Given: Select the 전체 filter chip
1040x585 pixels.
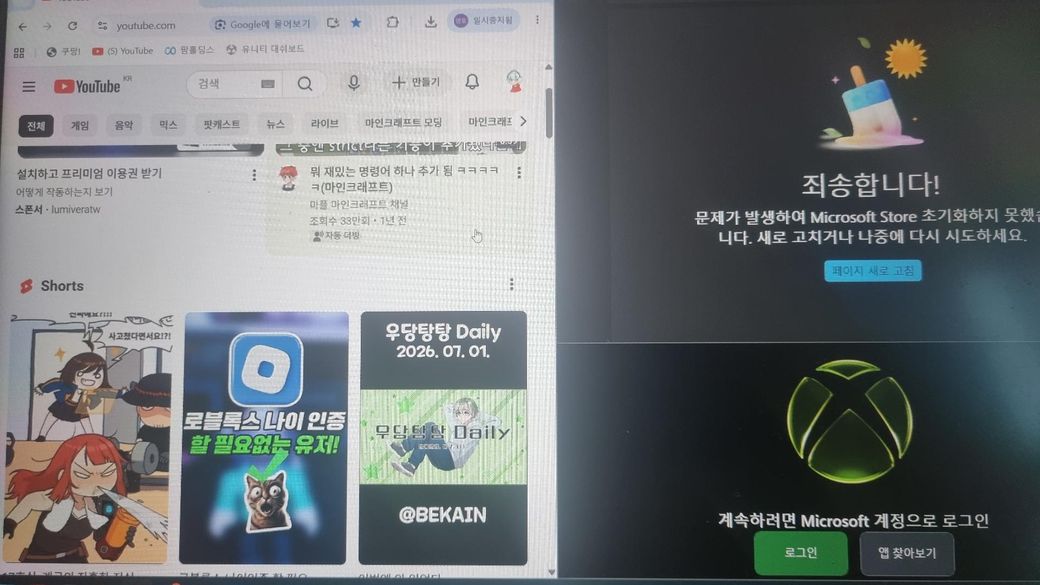Looking at the screenshot, I should 36,125.
